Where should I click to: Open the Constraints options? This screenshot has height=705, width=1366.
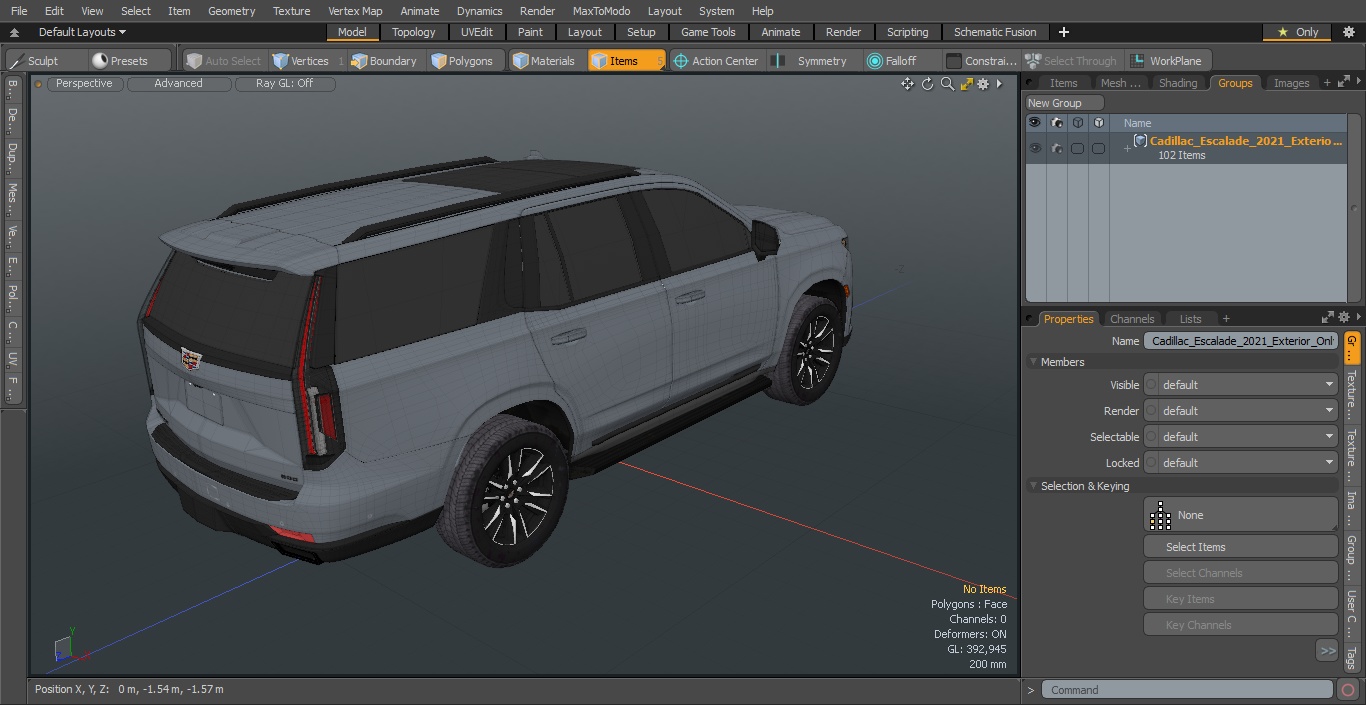click(x=982, y=61)
